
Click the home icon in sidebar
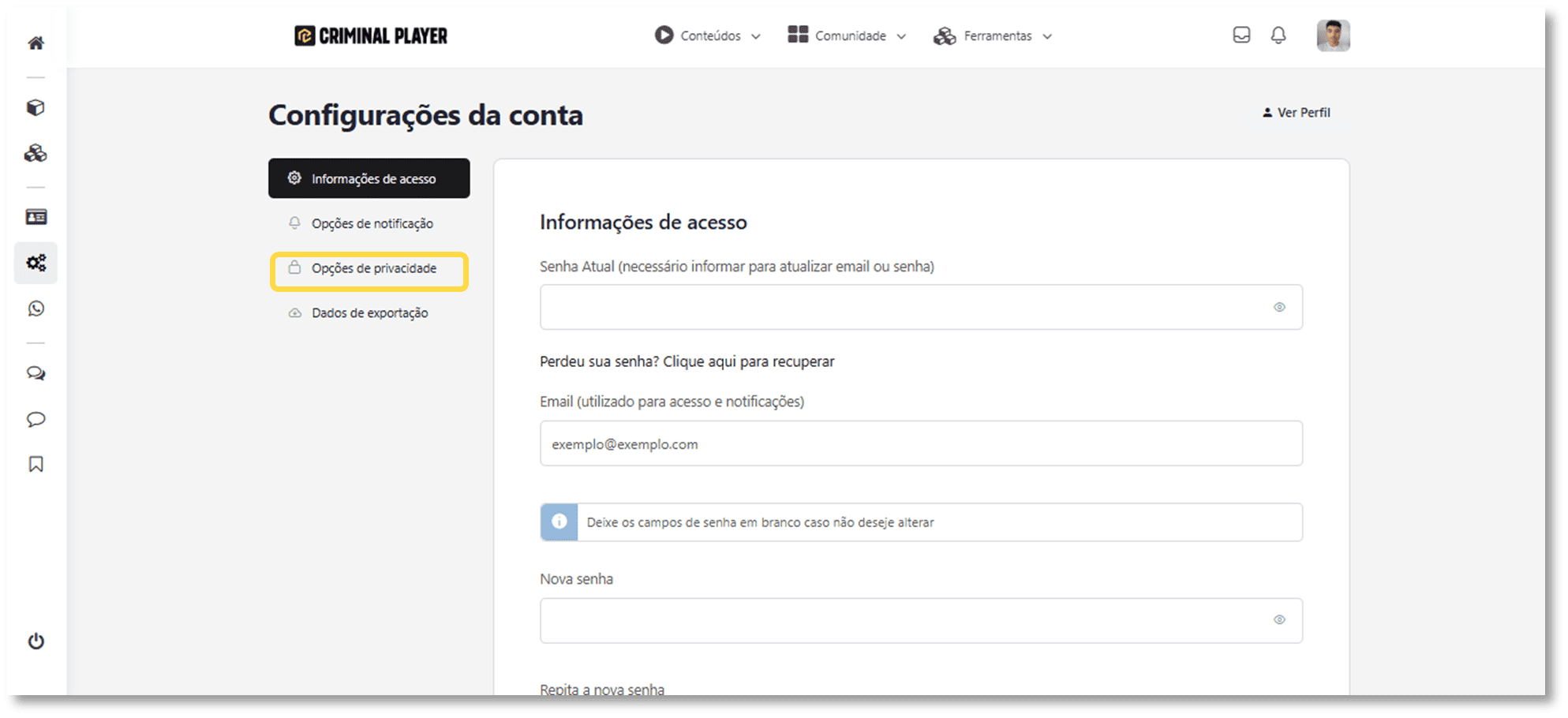36,43
